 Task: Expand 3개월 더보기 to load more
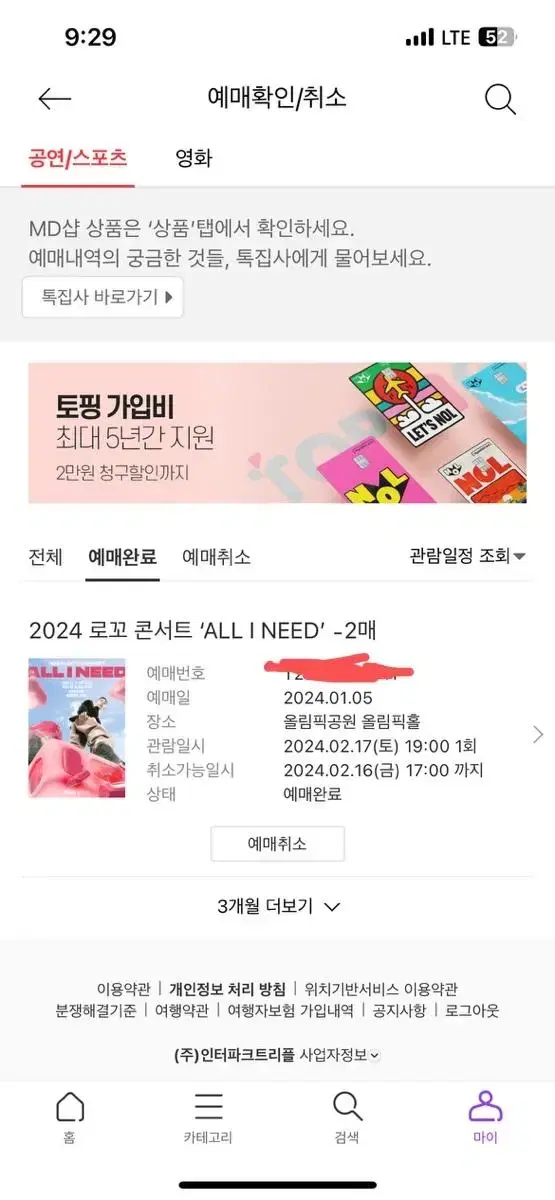click(278, 906)
